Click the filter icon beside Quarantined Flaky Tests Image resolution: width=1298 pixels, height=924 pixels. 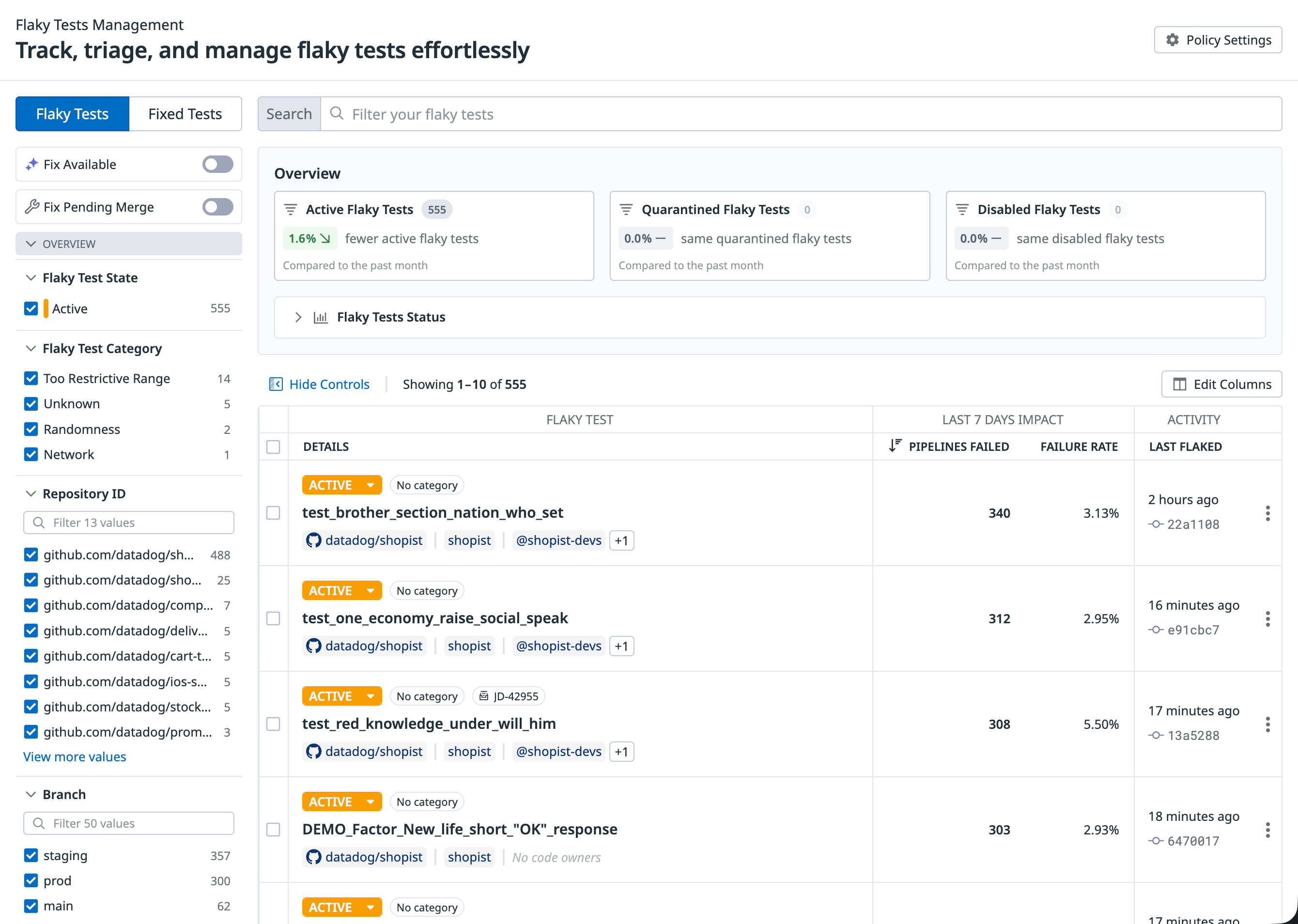point(626,209)
